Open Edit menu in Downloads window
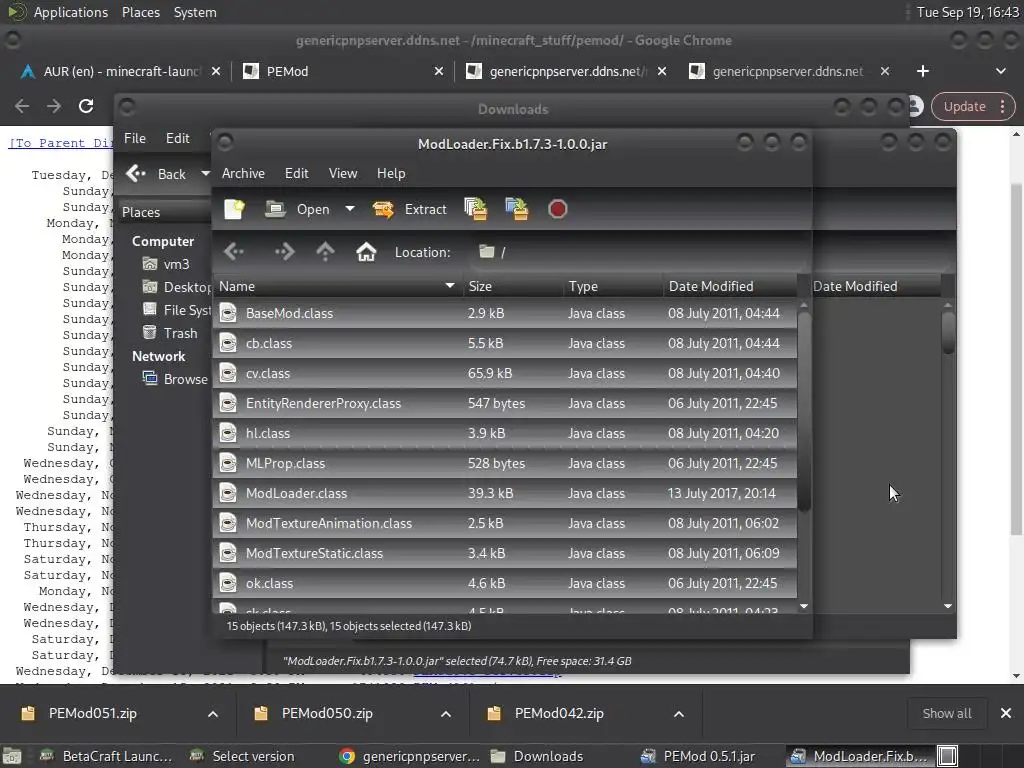Image resolution: width=1024 pixels, height=768 pixels. [x=178, y=138]
